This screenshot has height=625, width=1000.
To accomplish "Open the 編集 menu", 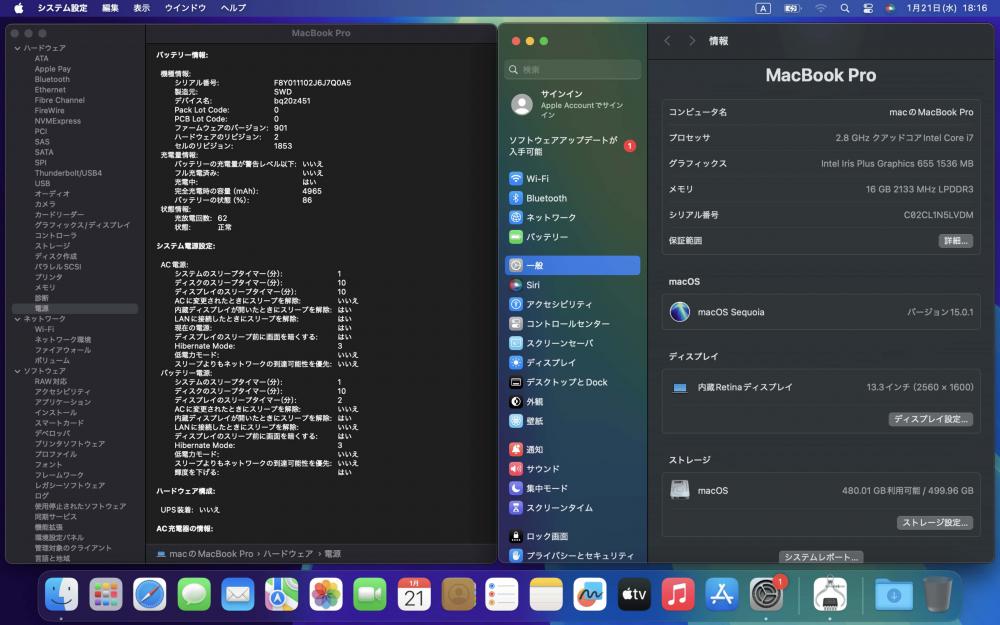I will (x=110, y=8).
